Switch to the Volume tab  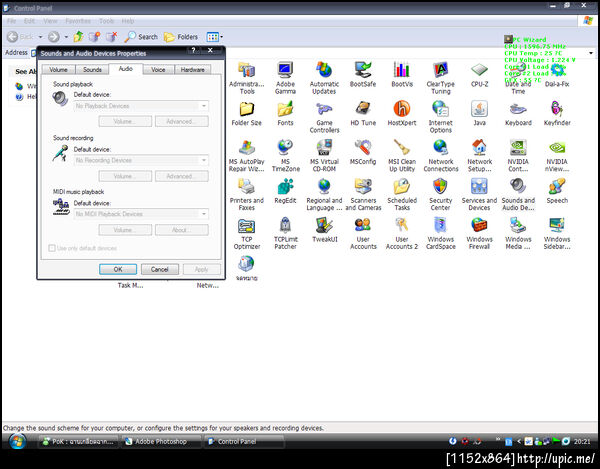(x=58, y=70)
